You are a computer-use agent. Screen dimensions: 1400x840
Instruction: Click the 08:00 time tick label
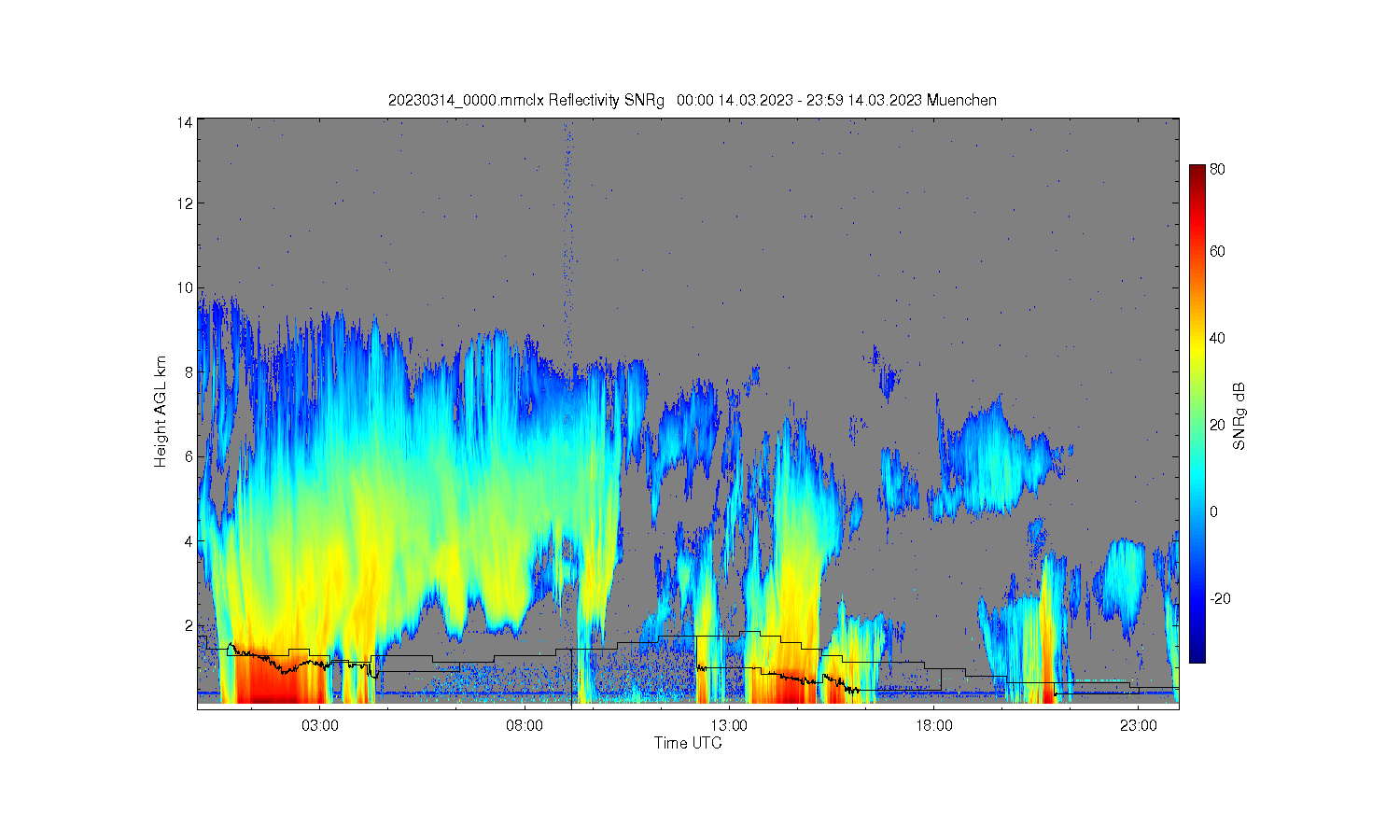click(525, 726)
